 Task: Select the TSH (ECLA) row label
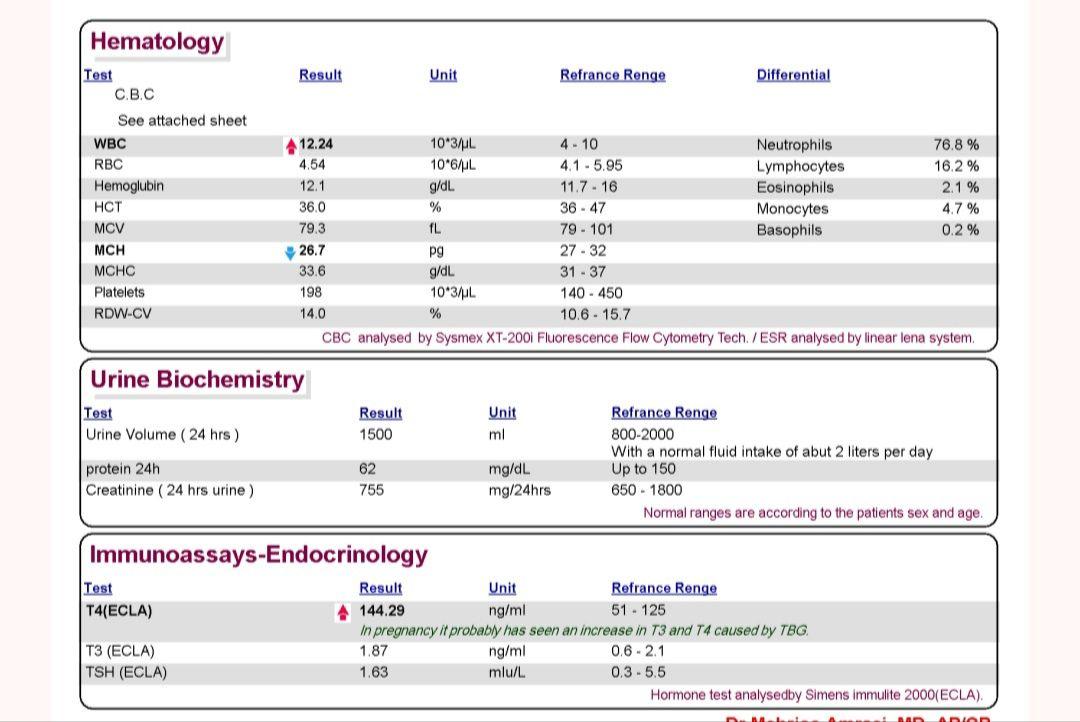126,672
